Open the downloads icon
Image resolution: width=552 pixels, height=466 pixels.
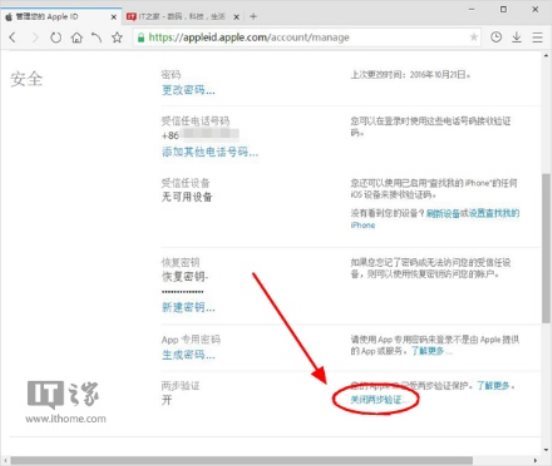click(516, 37)
